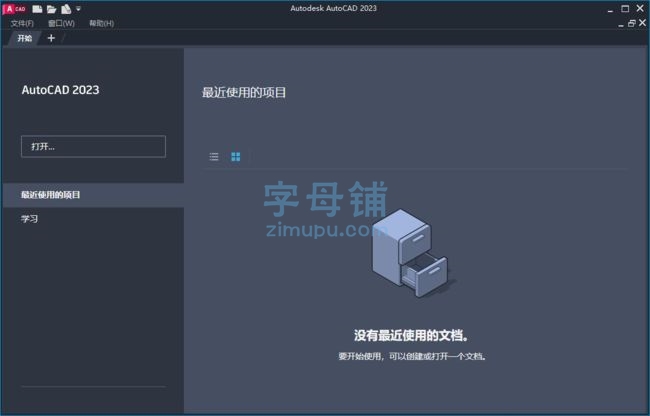
Task: Switch recent items to grid view
Action: tap(235, 156)
